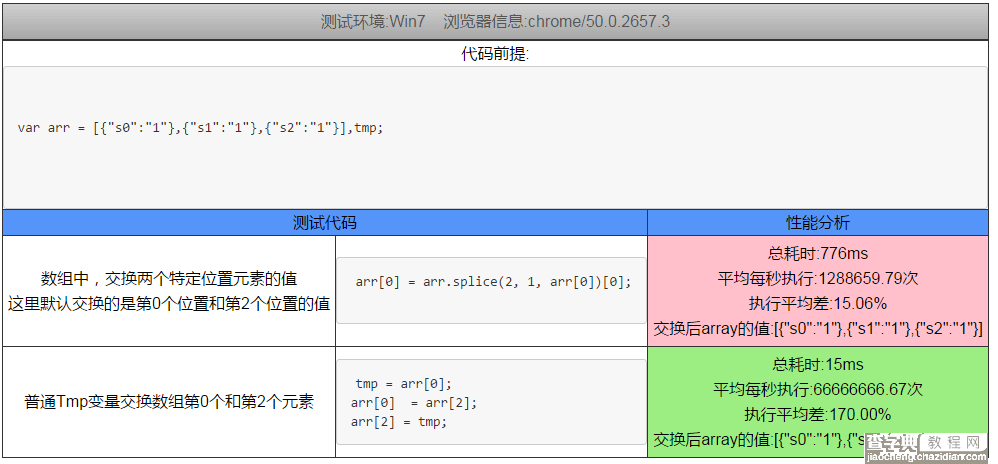
Task: Select '总耗时:776ms' result
Action: tap(818, 253)
